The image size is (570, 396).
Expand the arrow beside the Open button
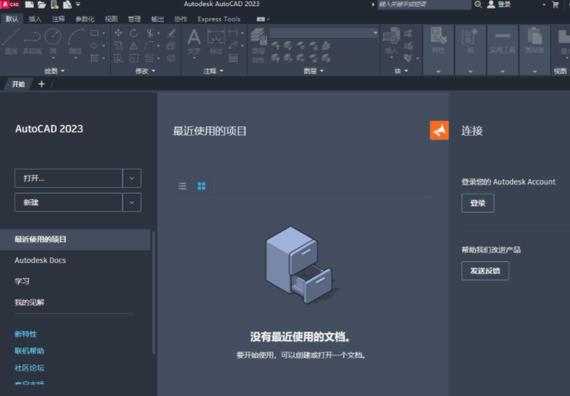pyautogui.click(x=132, y=178)
